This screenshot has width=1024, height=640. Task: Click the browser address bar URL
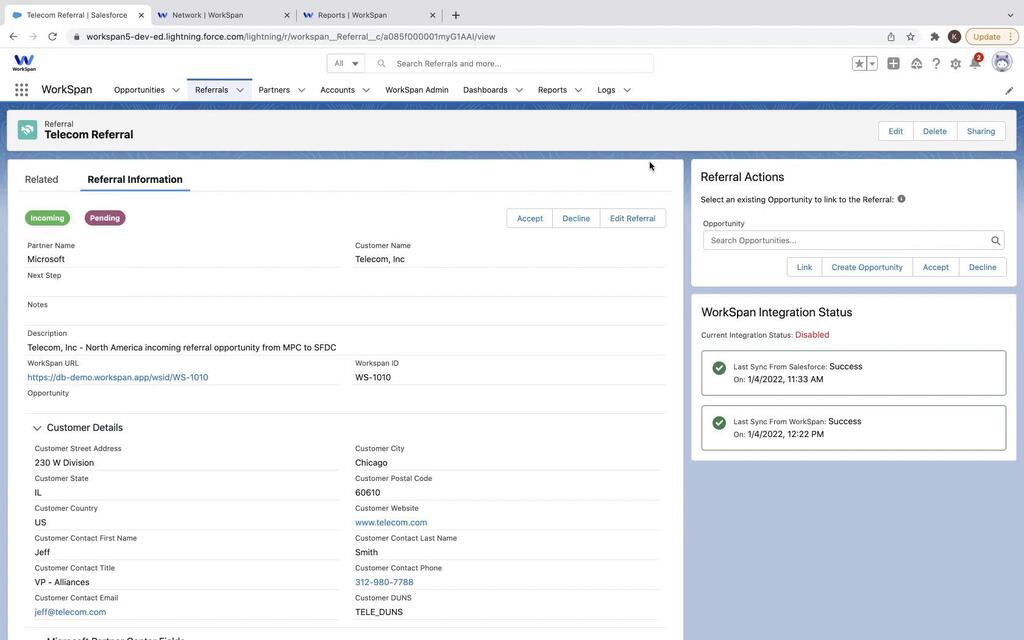click(291, 37)
